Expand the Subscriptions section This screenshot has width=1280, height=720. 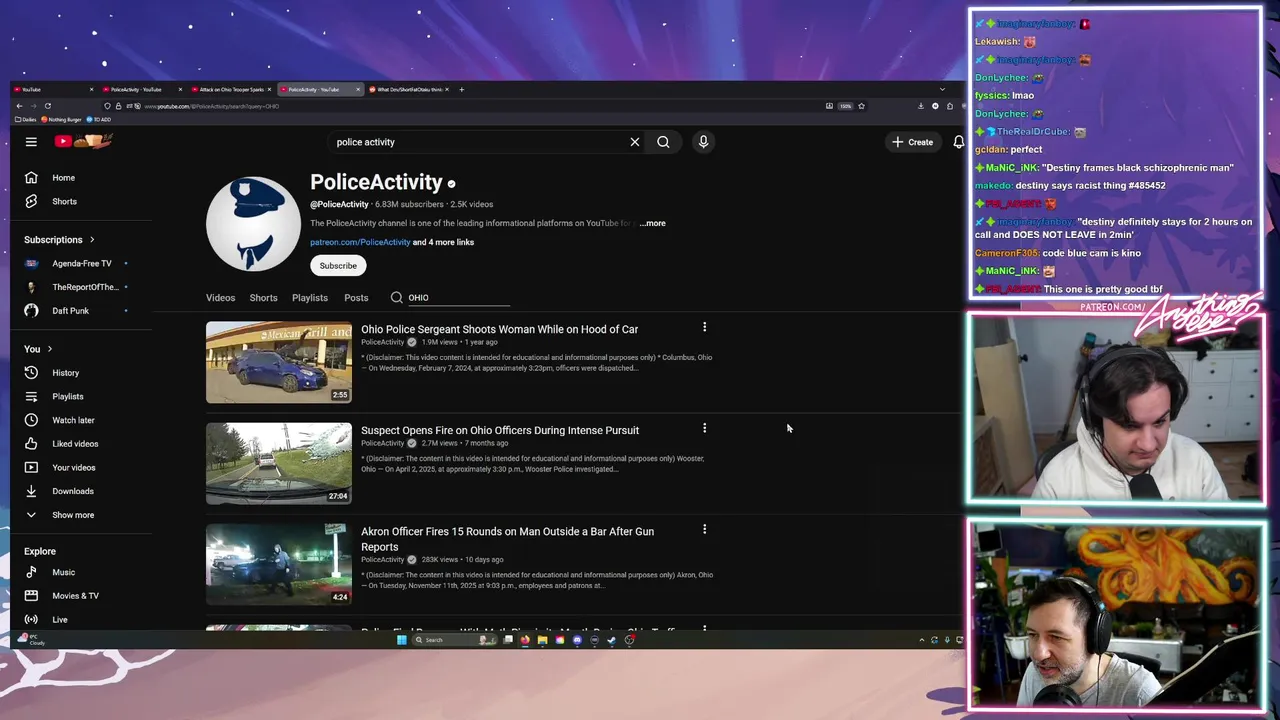[x=59, y=240]
